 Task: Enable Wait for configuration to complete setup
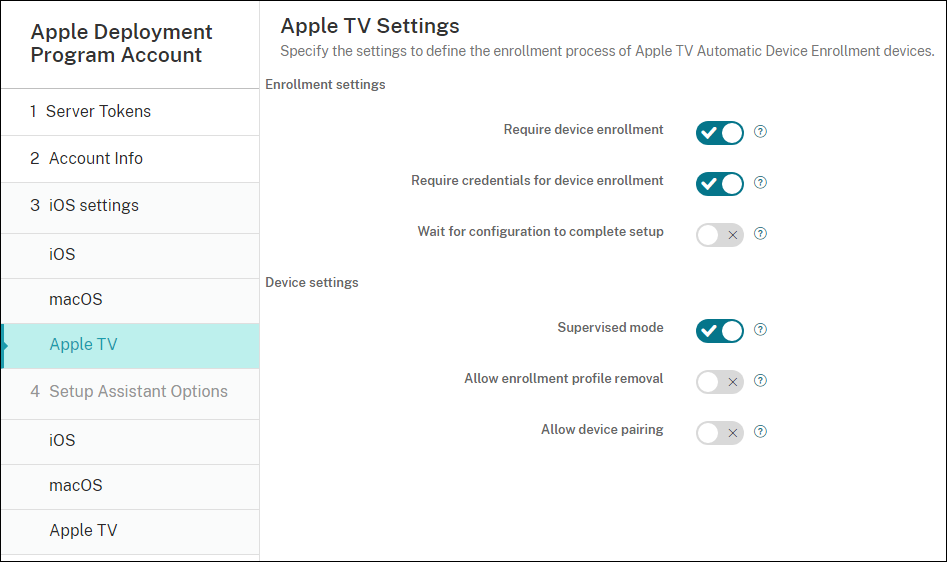[x=720, y=235]
